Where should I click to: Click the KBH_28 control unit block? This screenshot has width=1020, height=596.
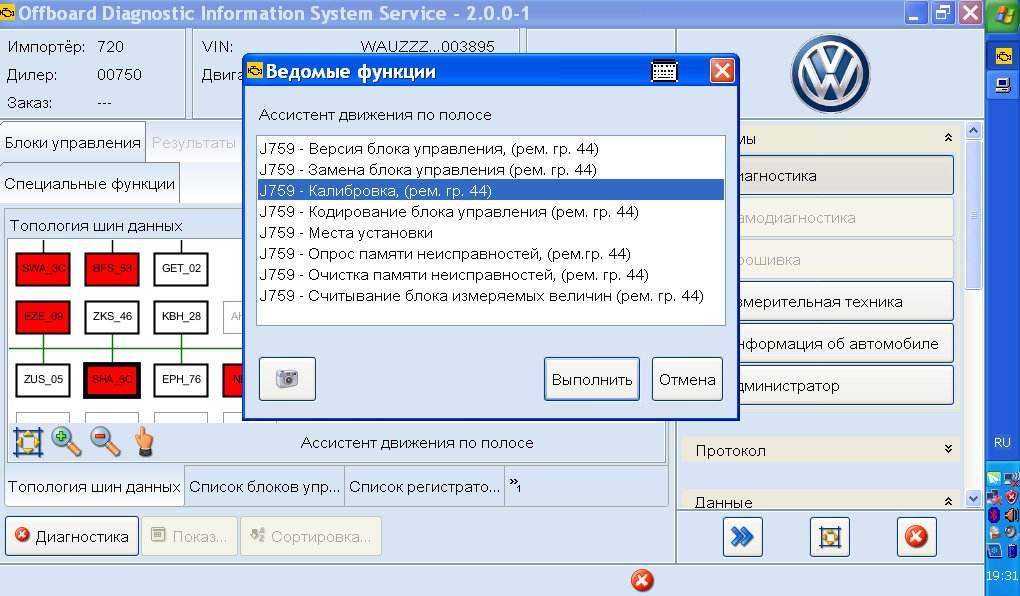tap(181, 317)
